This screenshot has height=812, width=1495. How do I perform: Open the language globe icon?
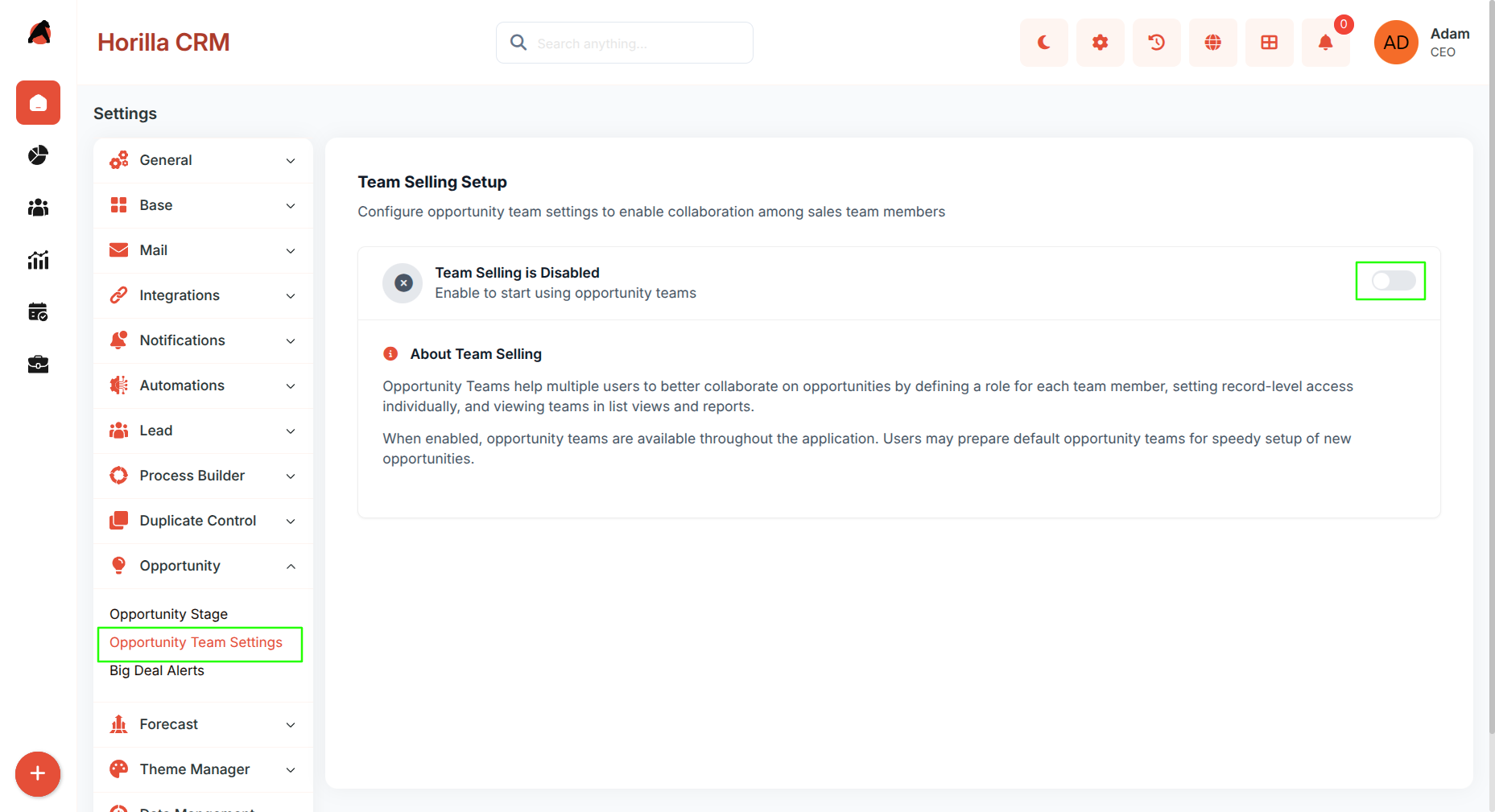click(x=1213, y=43)
